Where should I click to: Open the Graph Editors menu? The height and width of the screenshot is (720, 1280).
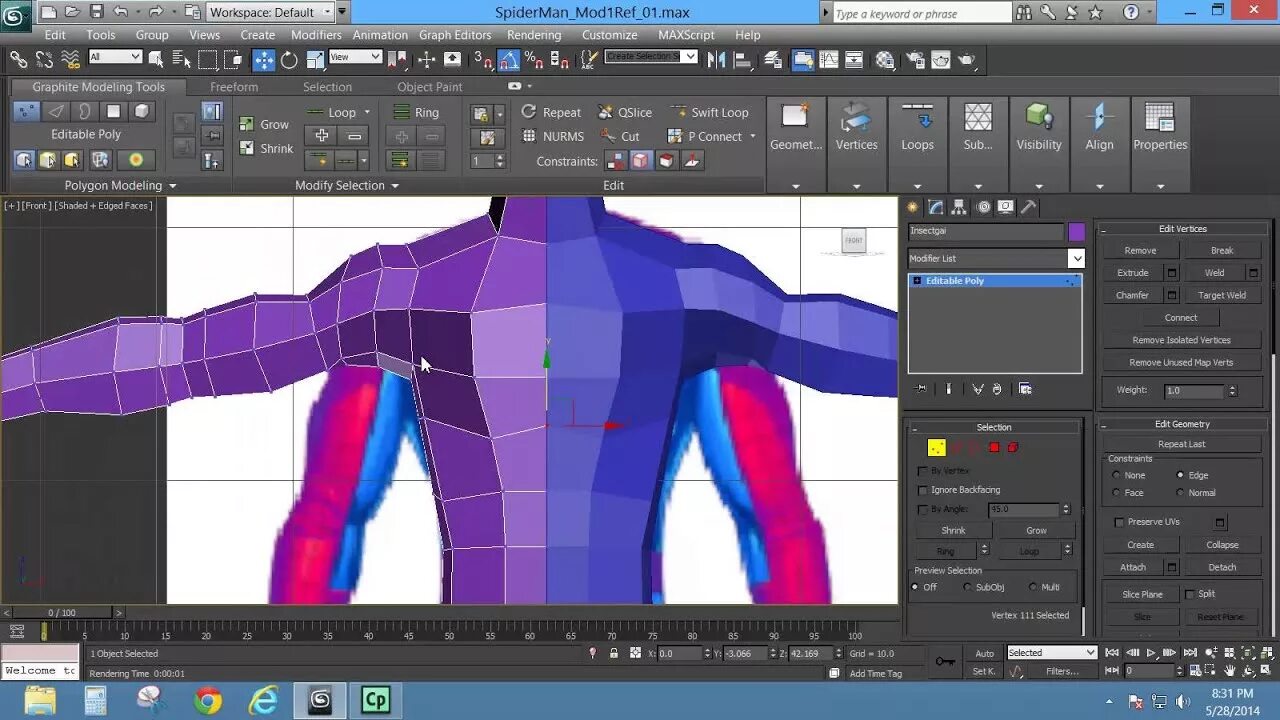pos(455,34)
